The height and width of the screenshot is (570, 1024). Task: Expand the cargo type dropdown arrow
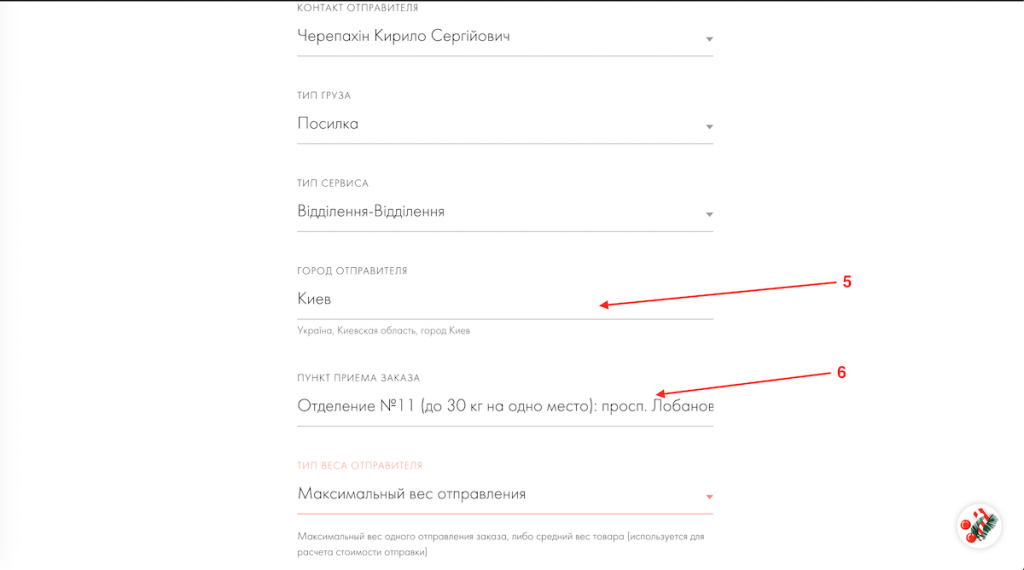click(709, 128)
